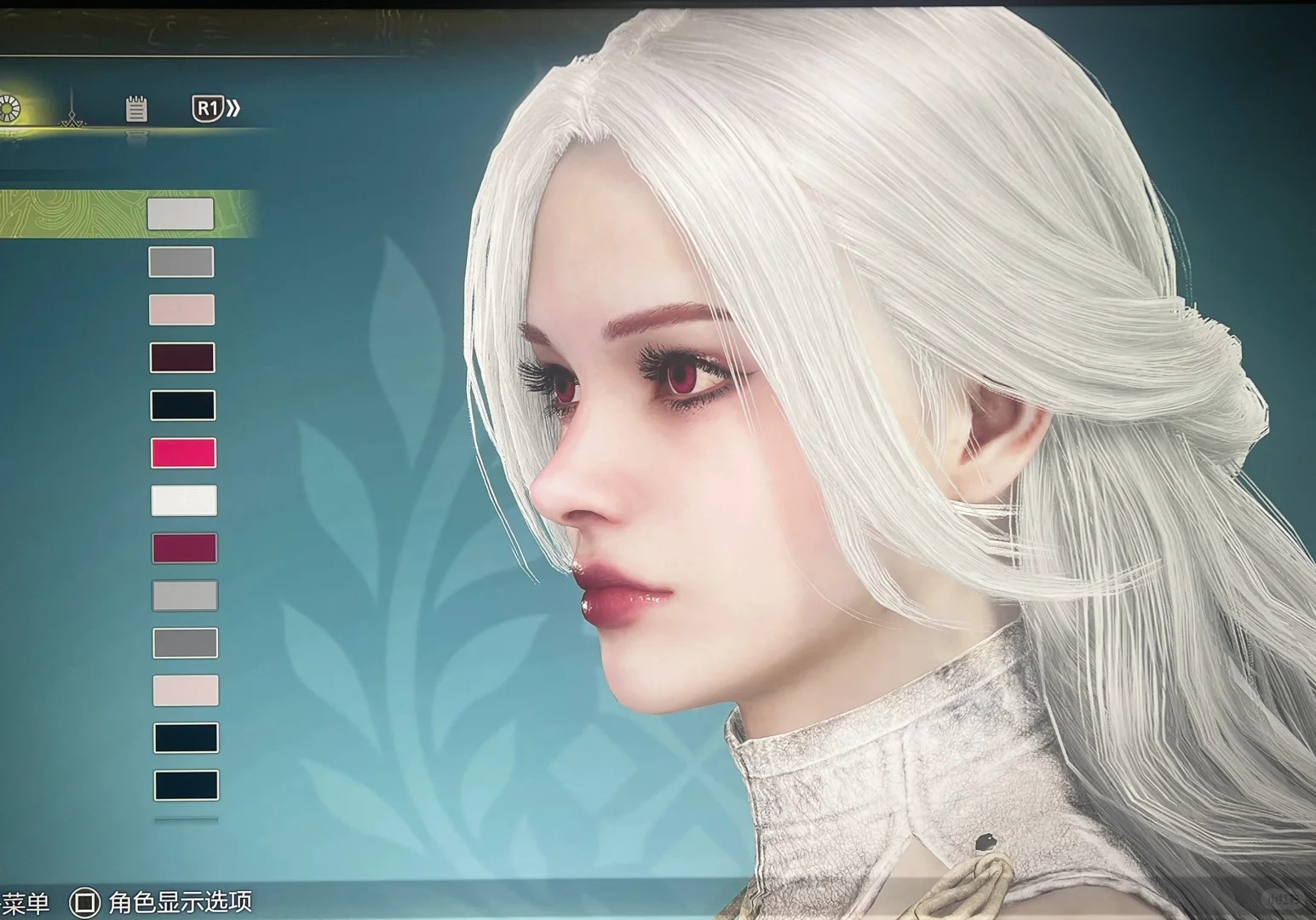The height and width of the screenshot is (920, 1316).
Task: Click the 菜单 menu label at bottom-left
Action: click(x=24, y=901)
